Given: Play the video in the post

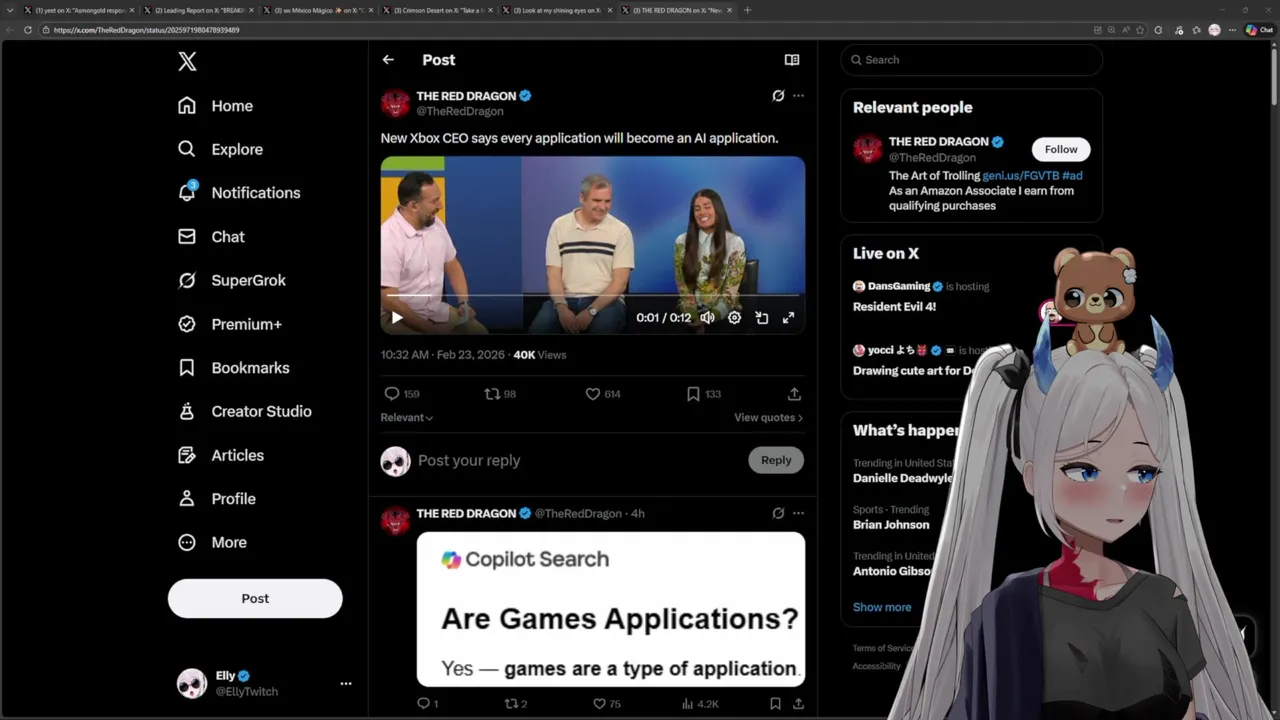Looking at the screenshot, I should coord(397,318).
